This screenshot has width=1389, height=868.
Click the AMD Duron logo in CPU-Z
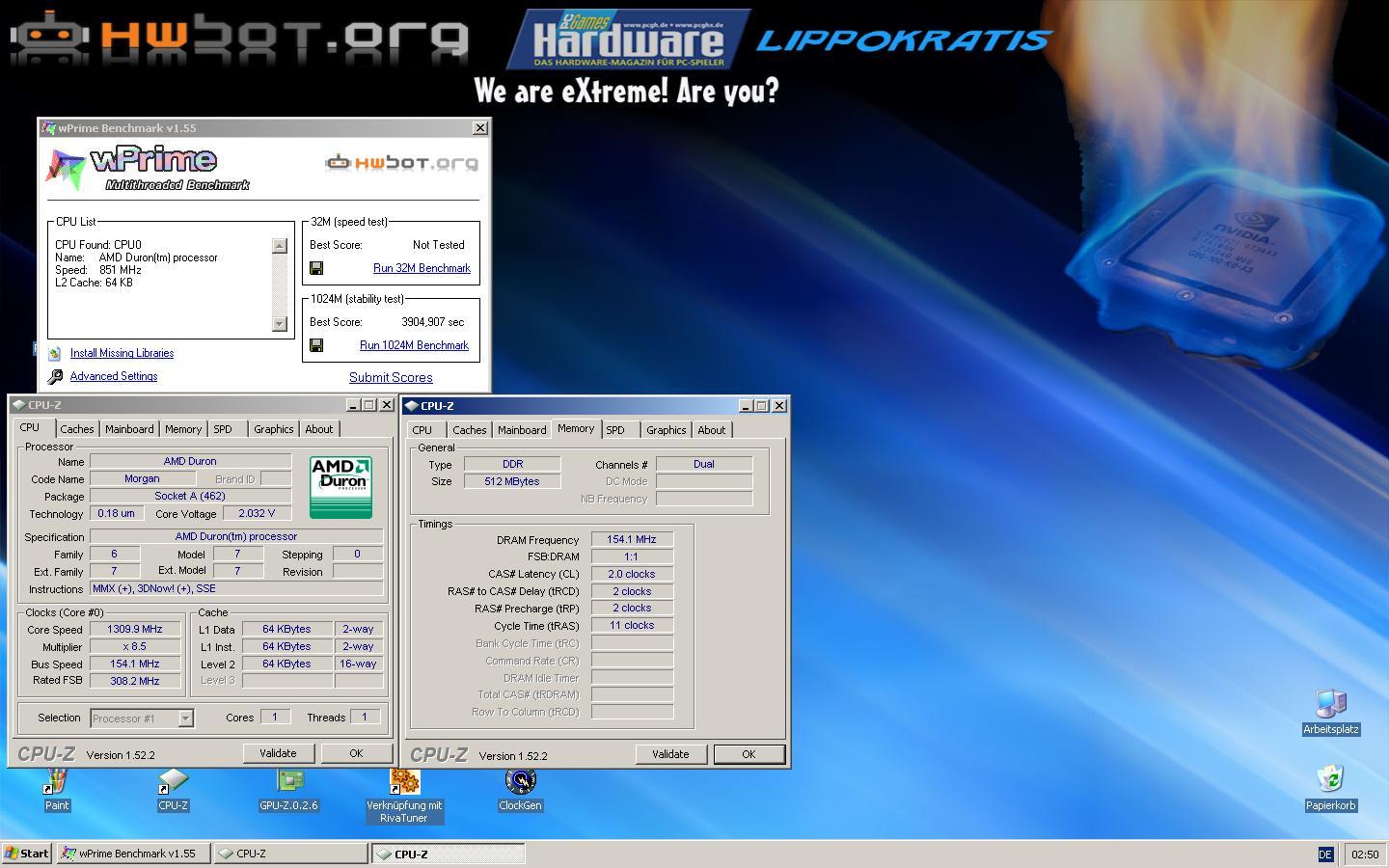click(x=340, y=487)
